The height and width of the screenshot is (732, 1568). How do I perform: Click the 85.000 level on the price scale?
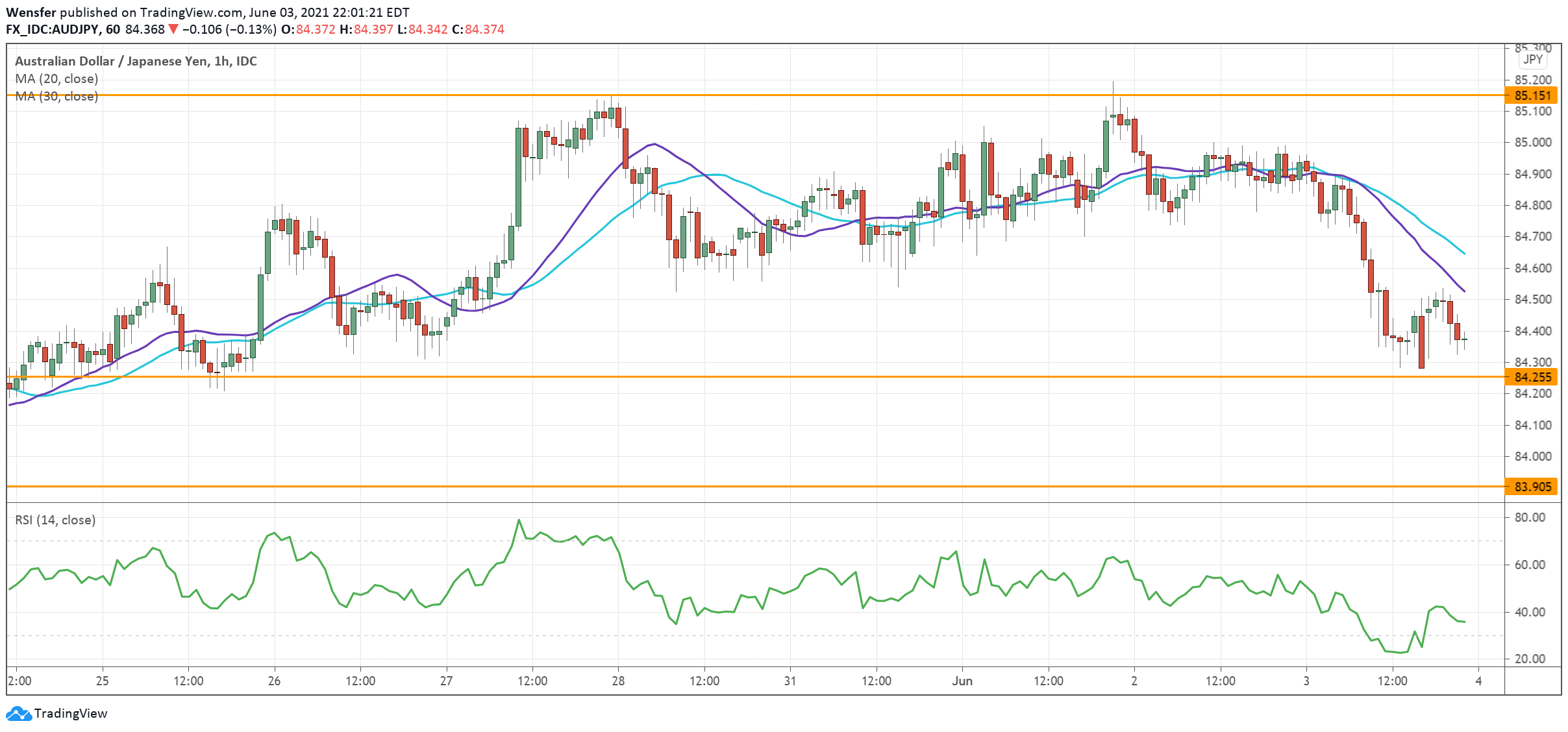pos(1532,143)
